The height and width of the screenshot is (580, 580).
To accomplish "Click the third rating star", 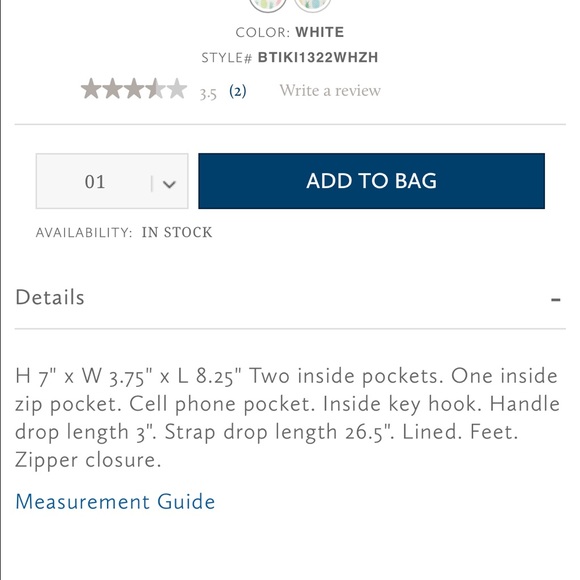I will point(134,89).
